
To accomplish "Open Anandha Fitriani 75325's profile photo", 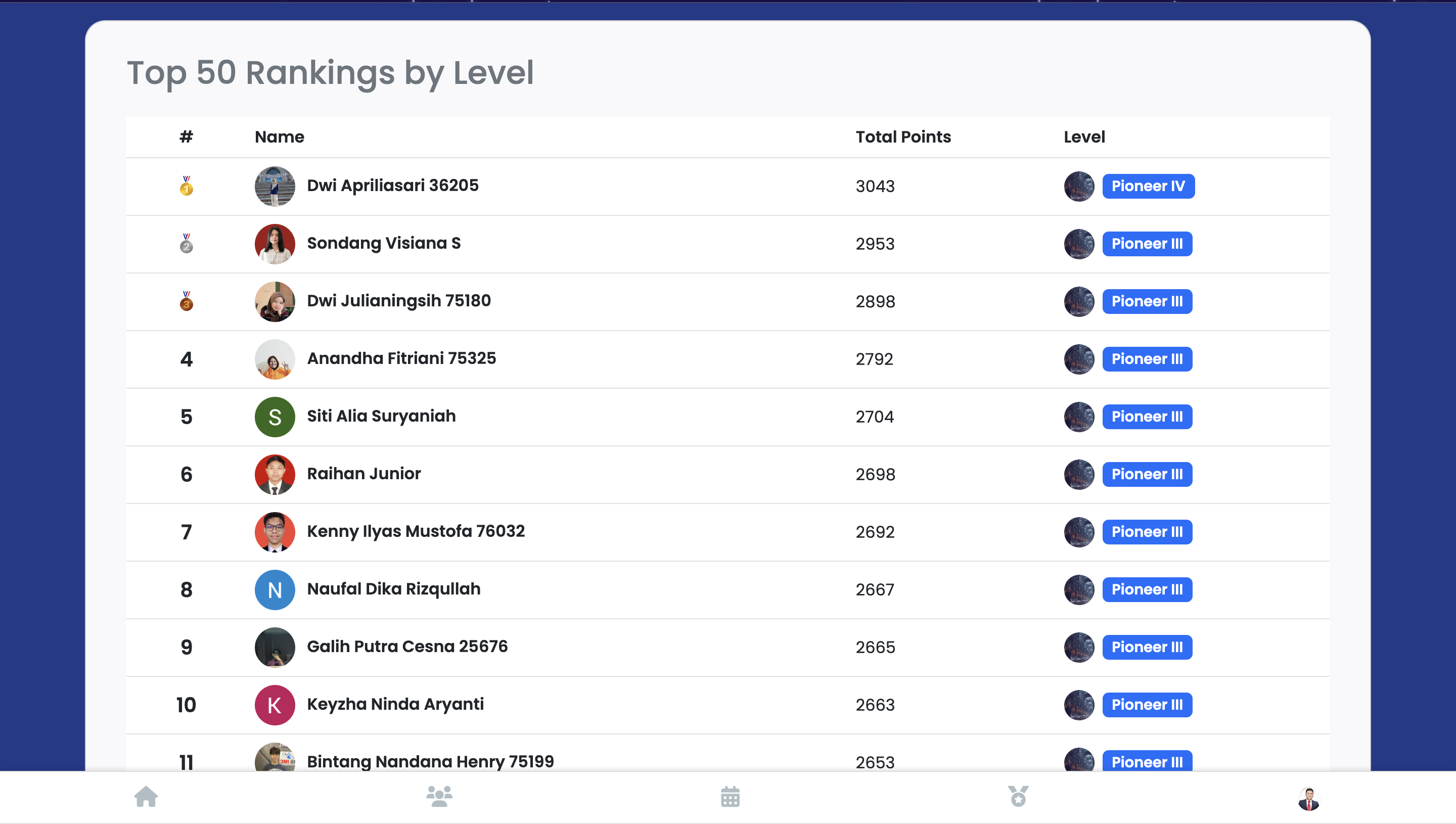I will [275, 359].
